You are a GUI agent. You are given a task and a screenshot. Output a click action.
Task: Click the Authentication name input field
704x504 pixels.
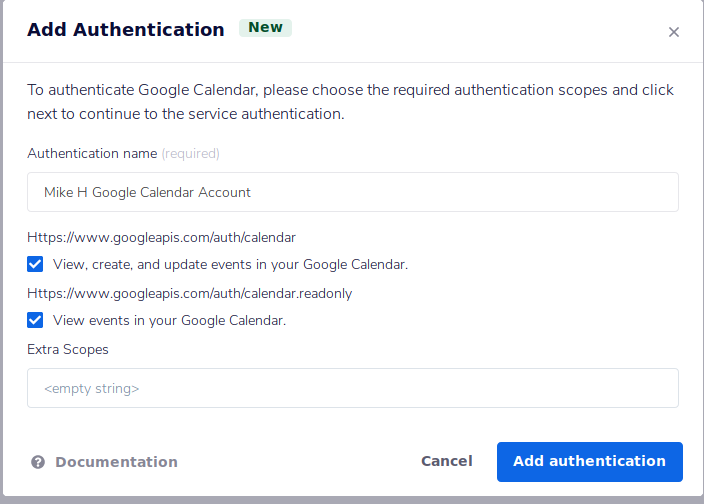[x=352, y=192]
